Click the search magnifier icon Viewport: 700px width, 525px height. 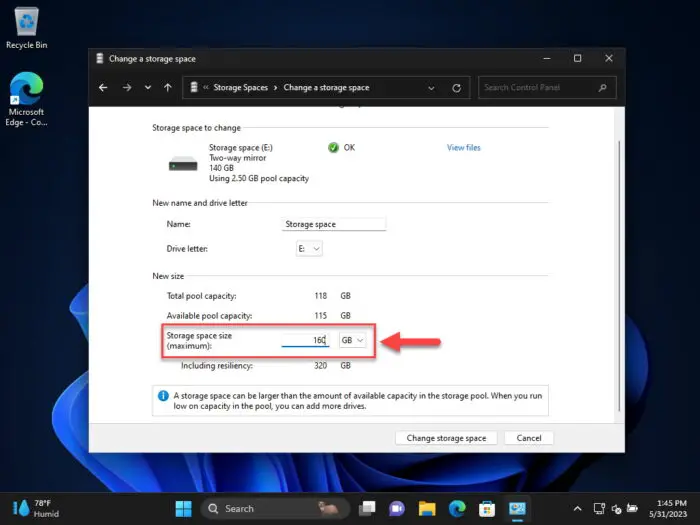[x=603, y=88]
